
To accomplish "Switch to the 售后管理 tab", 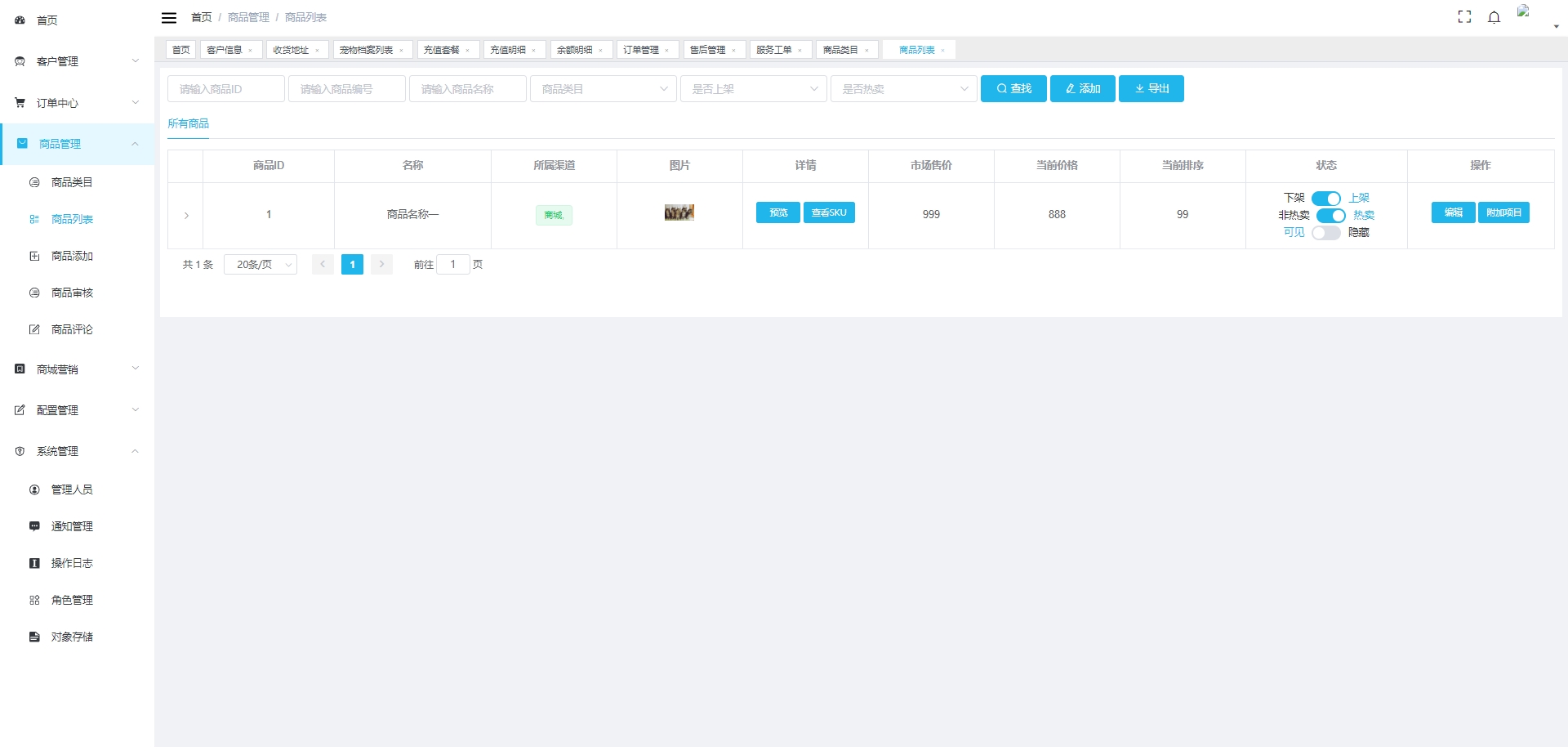I will click(715, 50).
